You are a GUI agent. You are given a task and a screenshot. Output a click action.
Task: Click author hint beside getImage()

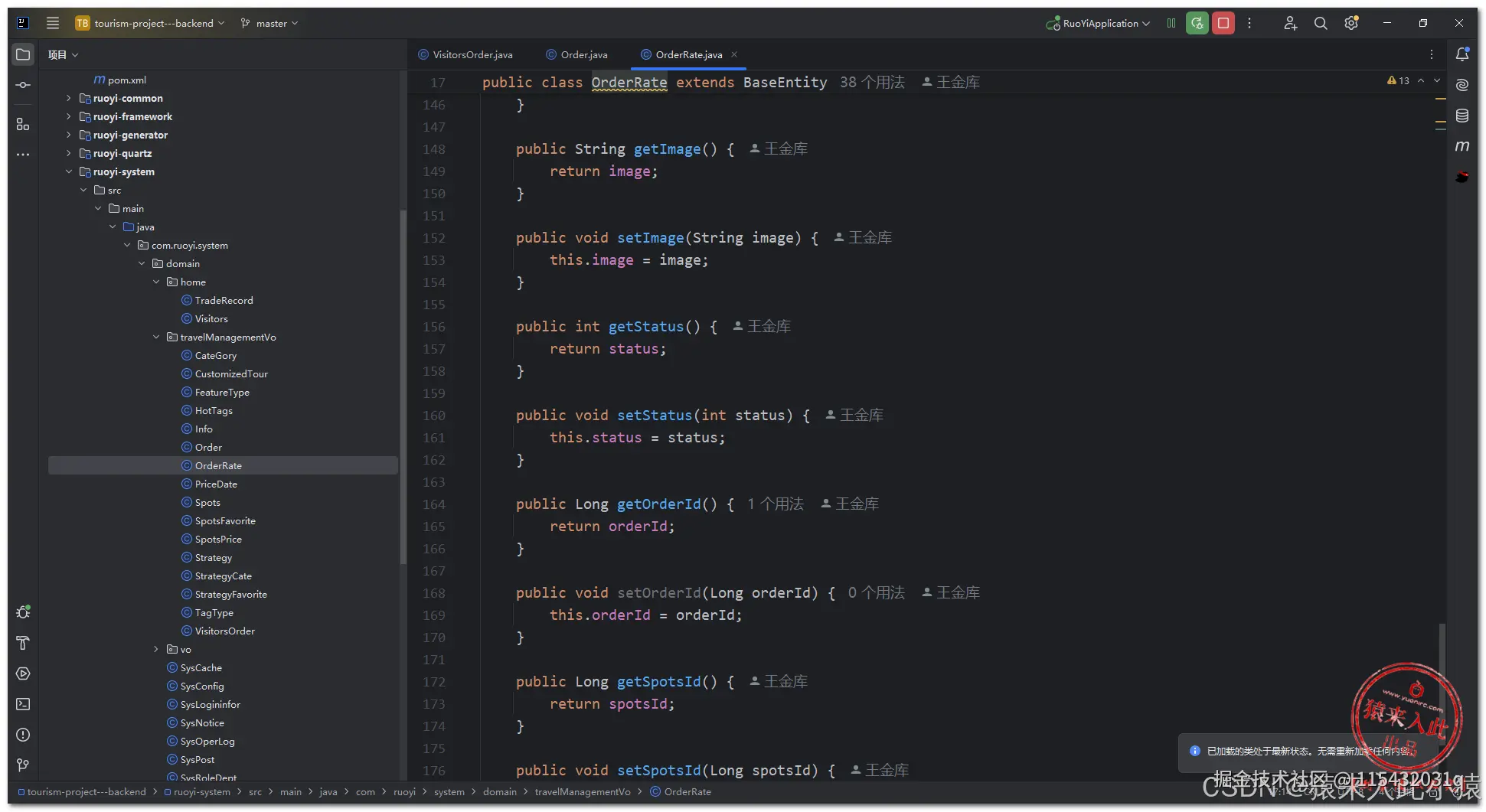point(779,148)
